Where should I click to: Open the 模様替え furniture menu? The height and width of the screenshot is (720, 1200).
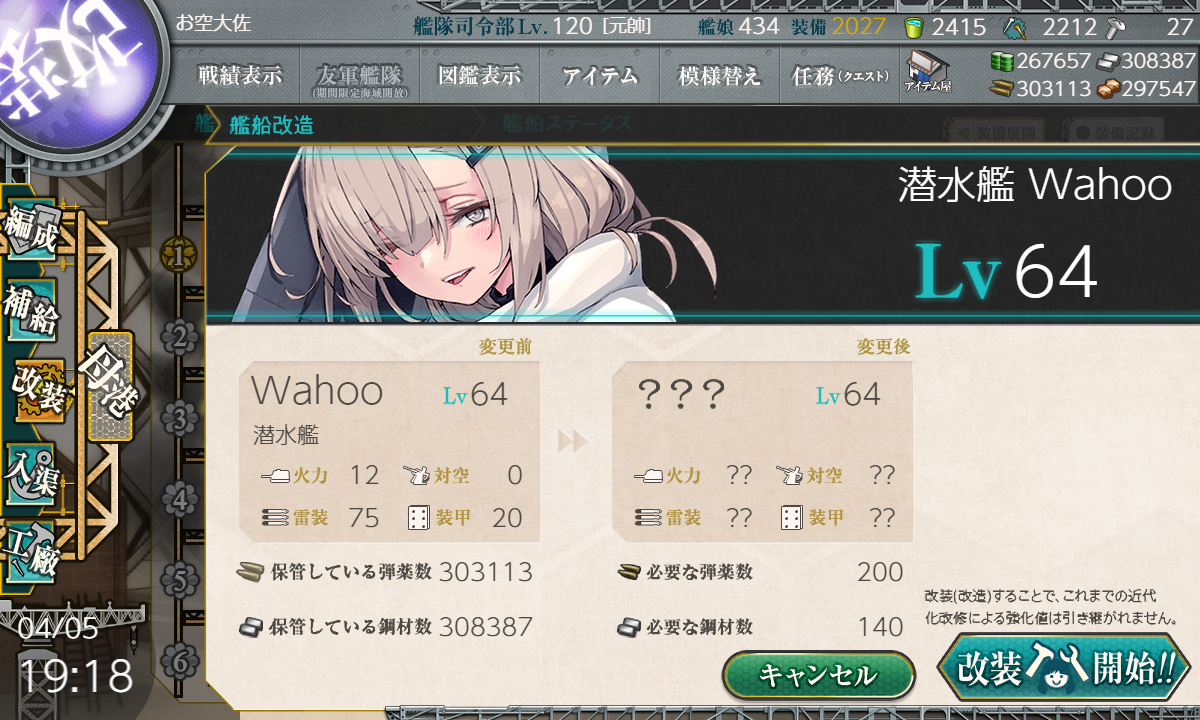click(x=720, y=75)
